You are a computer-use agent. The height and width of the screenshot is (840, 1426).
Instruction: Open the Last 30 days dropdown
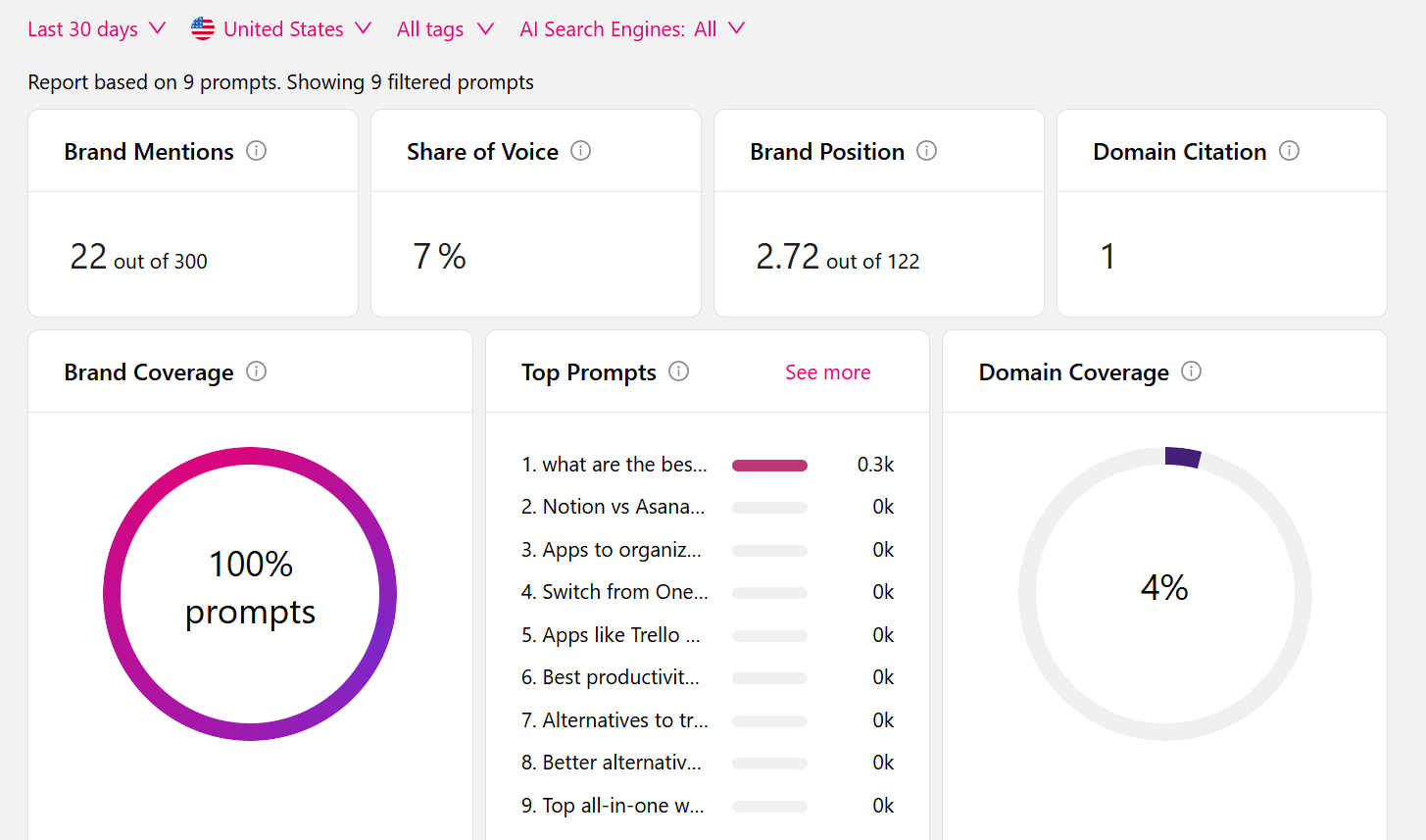click(x=96, y=29)
